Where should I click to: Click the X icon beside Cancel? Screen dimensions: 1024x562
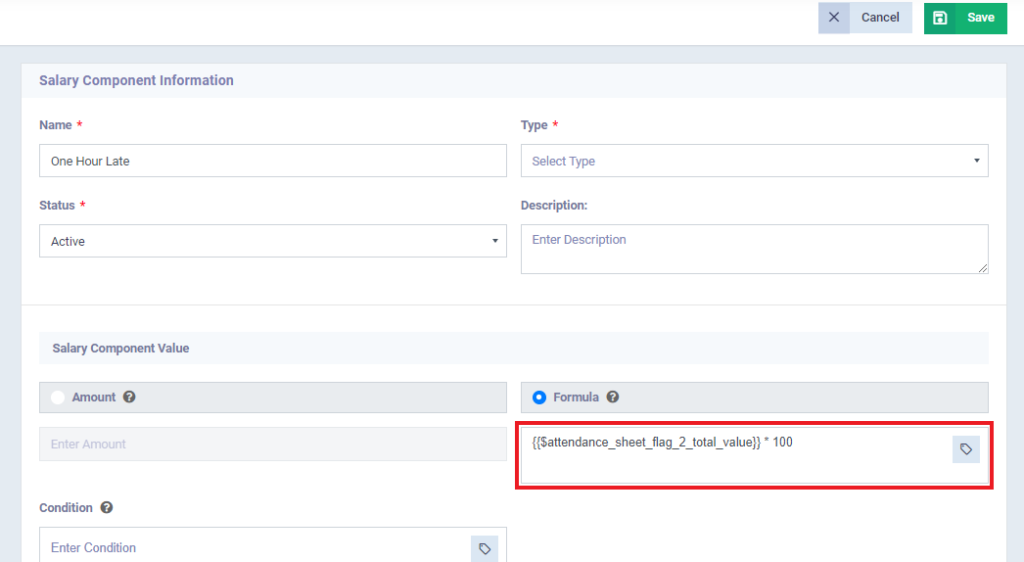click(x=834, y=18)
